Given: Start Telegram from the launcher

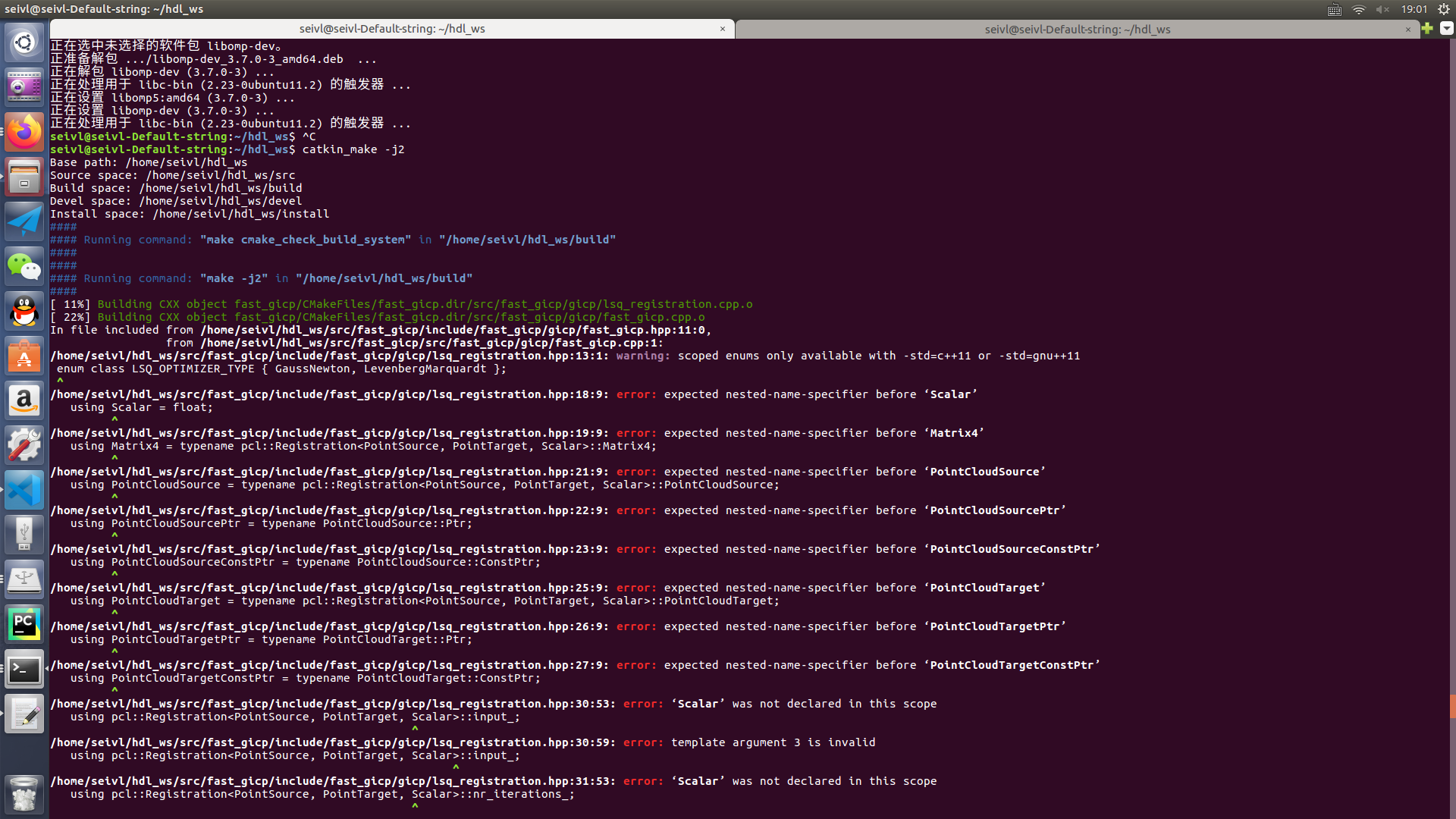Looking at the screenshot, I should click(24, 221).
